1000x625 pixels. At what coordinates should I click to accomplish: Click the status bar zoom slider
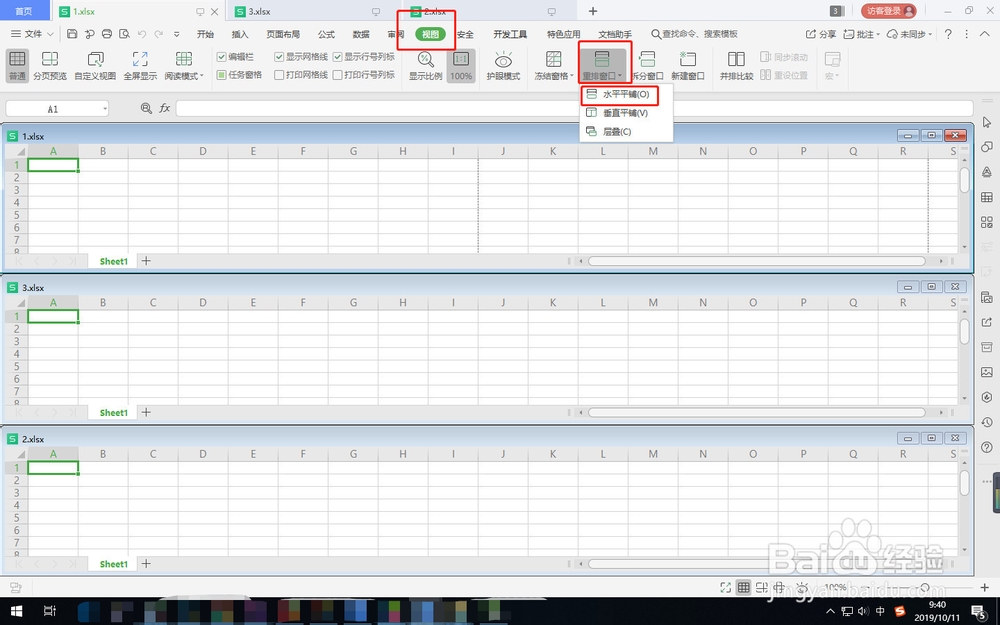click(x=925, y=587)
